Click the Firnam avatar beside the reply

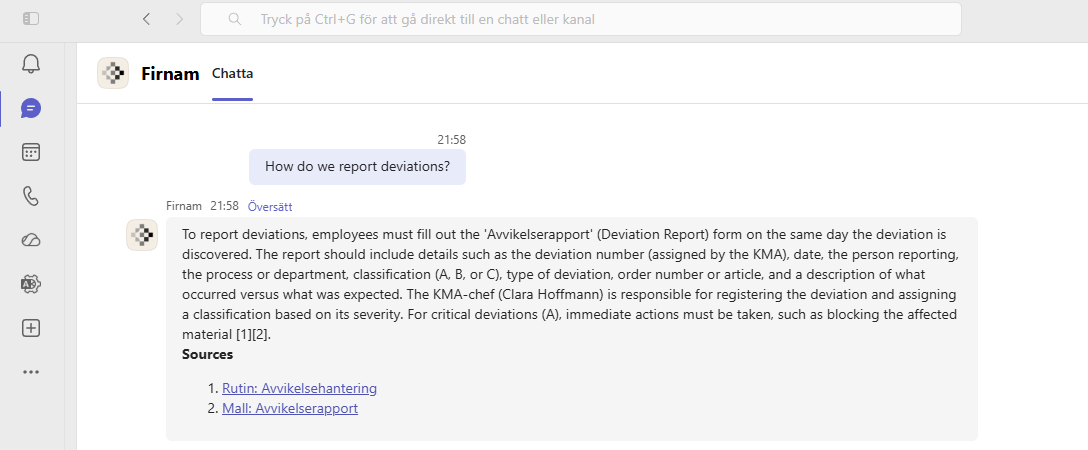coord(142,234)
